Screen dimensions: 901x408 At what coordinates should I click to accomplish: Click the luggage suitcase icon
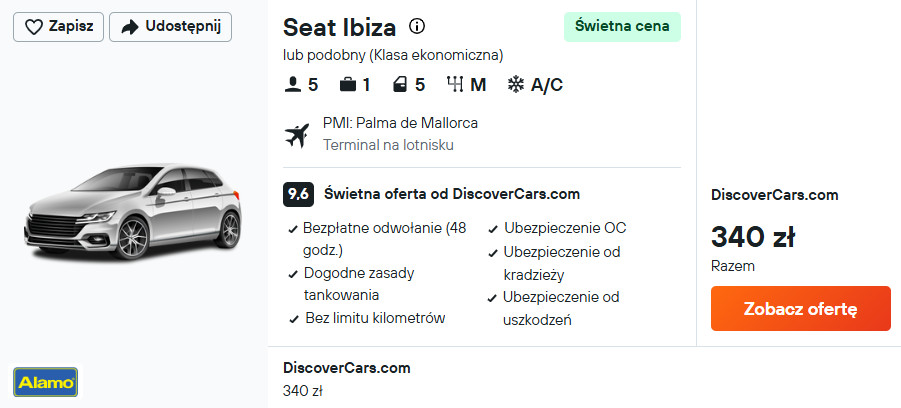[348, 85]
